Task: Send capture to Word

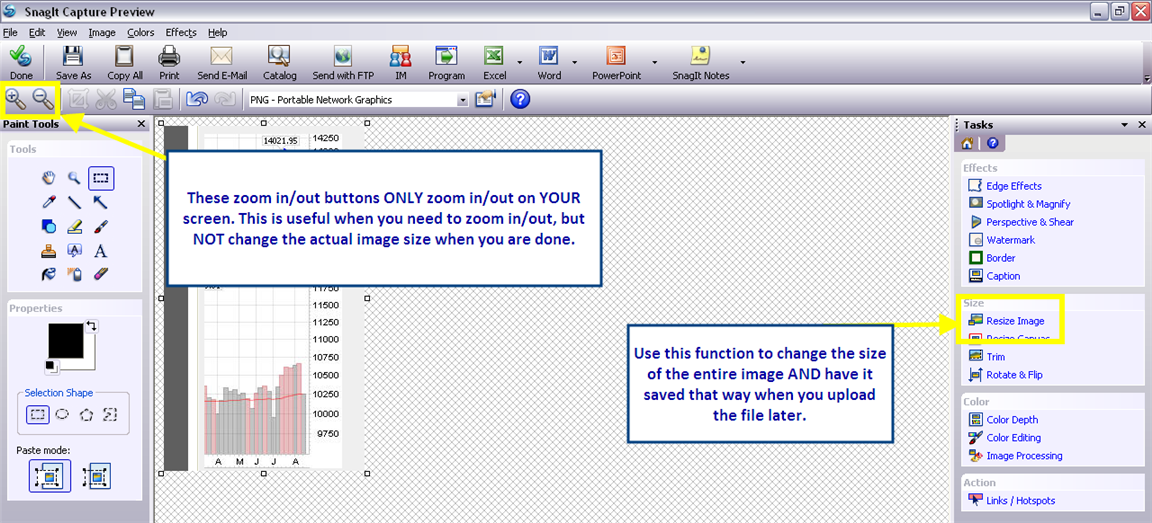Action: point(549,62)
